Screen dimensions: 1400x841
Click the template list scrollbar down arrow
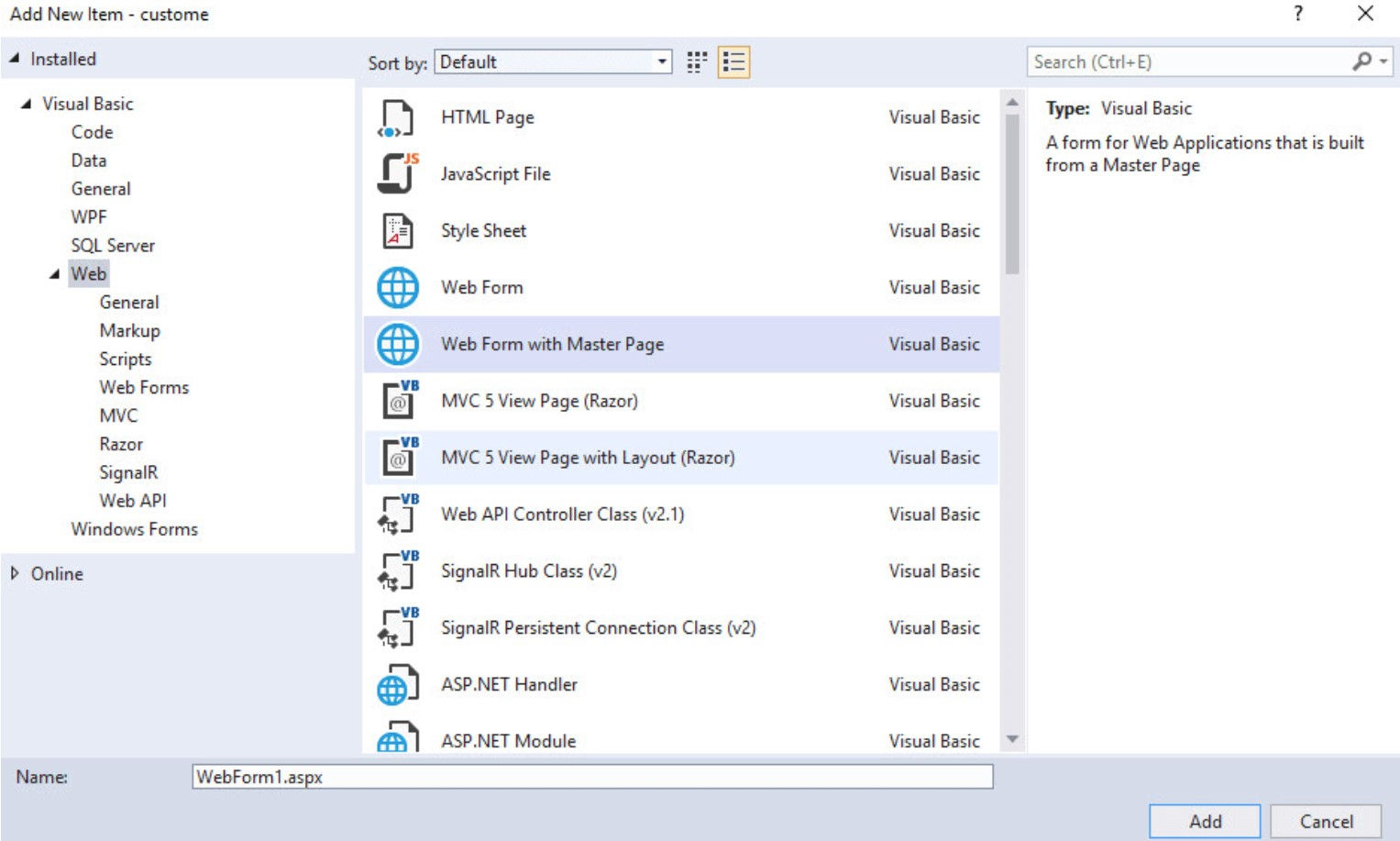[1012, 739]
